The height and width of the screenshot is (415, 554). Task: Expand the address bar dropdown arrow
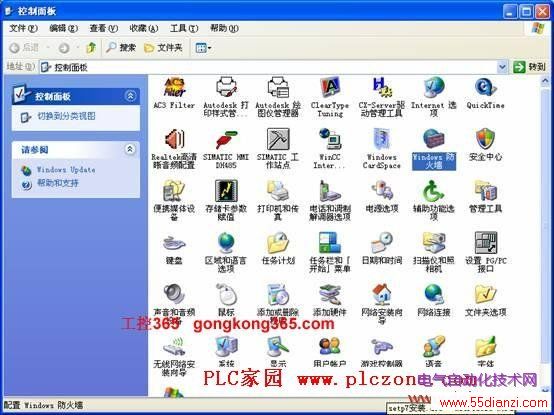point(502,67)
